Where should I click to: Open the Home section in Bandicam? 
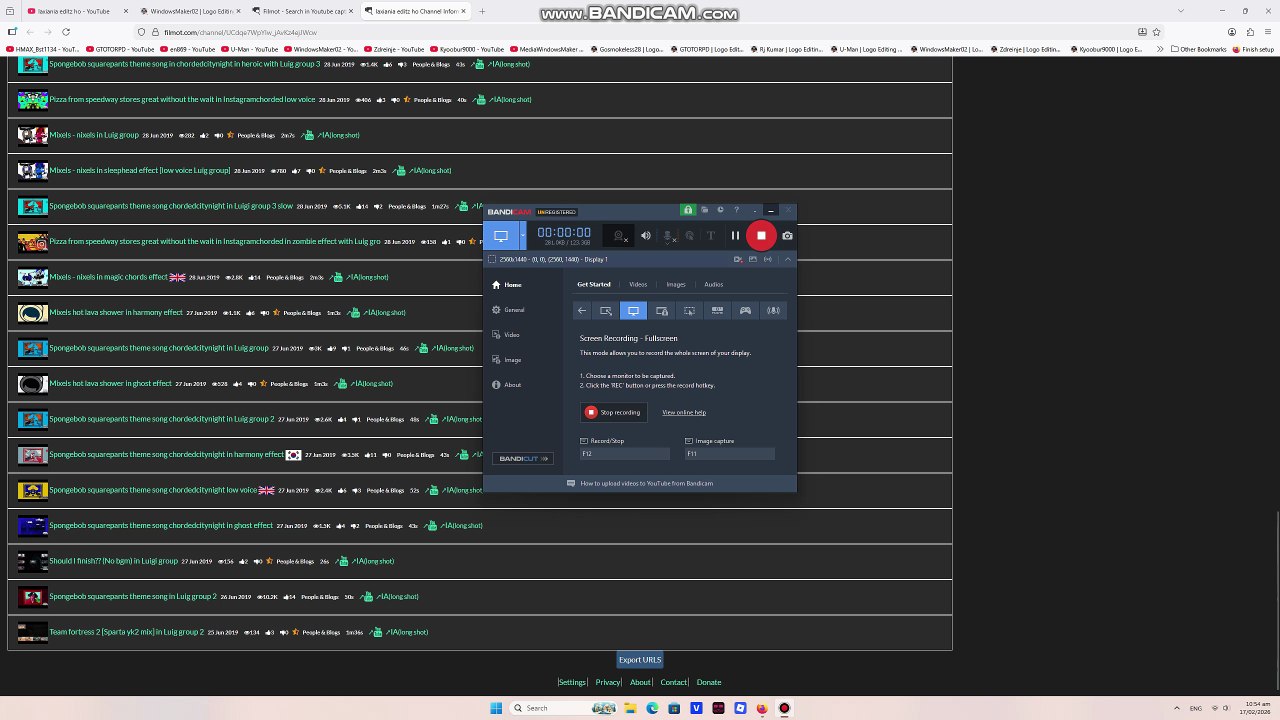point(507,285)
